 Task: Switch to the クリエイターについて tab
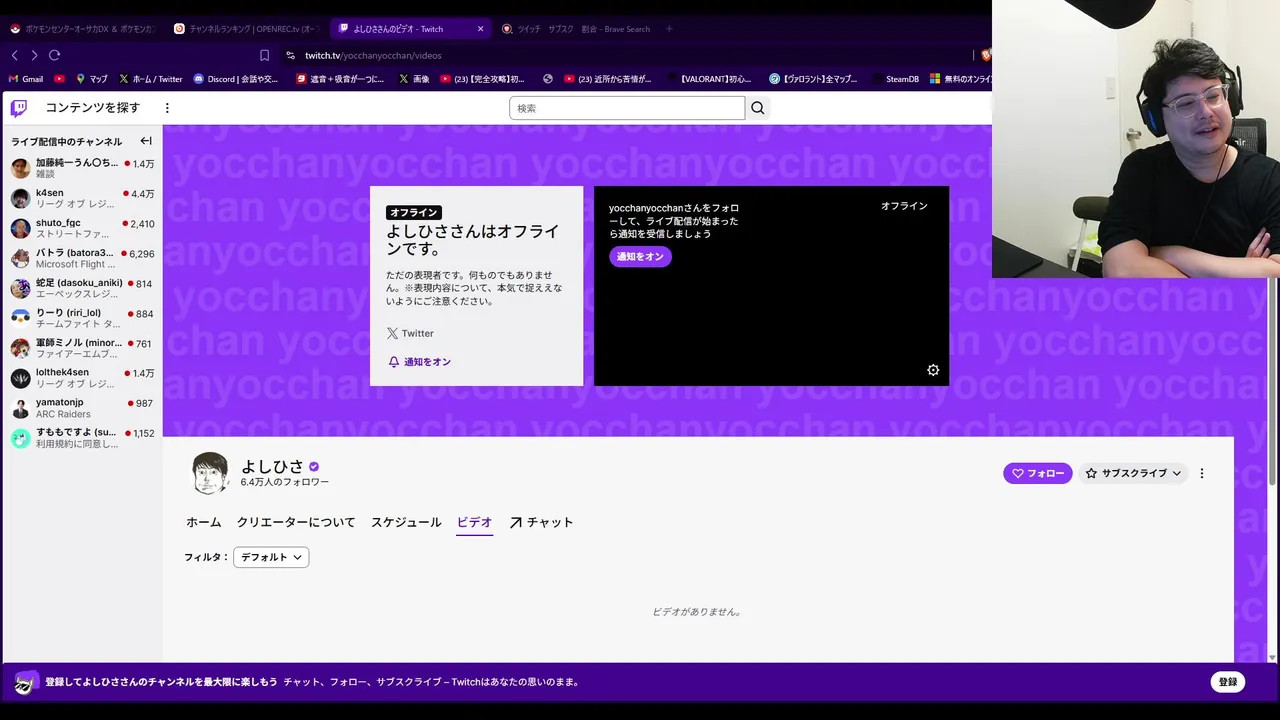296,522
